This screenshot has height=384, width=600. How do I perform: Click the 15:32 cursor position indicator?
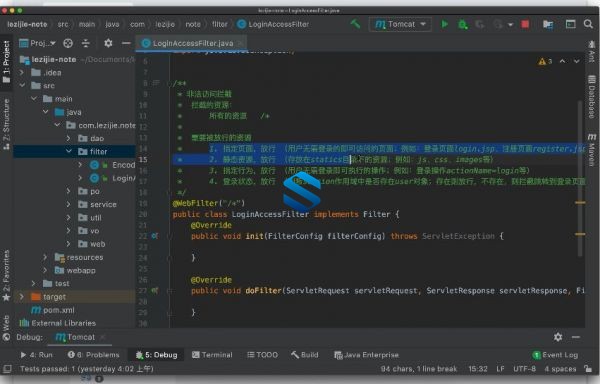(478, 369)
